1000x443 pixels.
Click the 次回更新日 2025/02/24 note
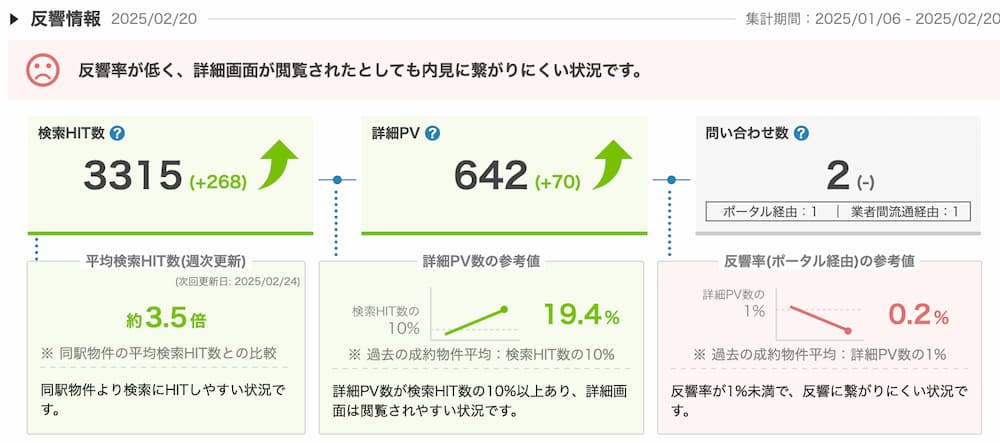pos(237,280)
